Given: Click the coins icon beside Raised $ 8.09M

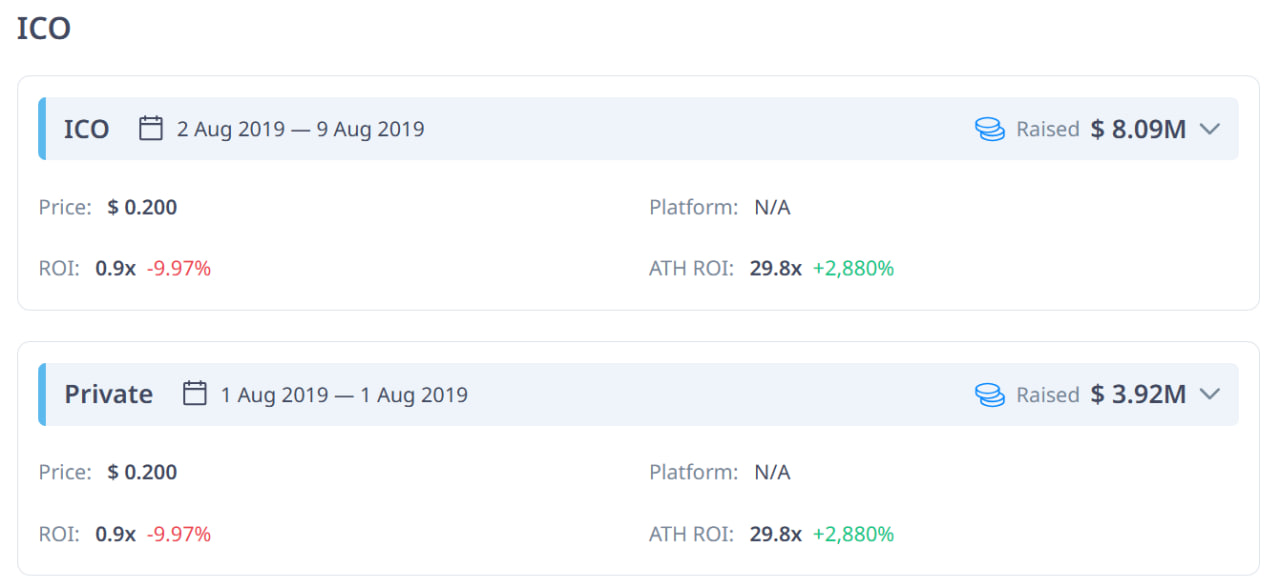Looking at the screenshot, I should click(990, 129).
